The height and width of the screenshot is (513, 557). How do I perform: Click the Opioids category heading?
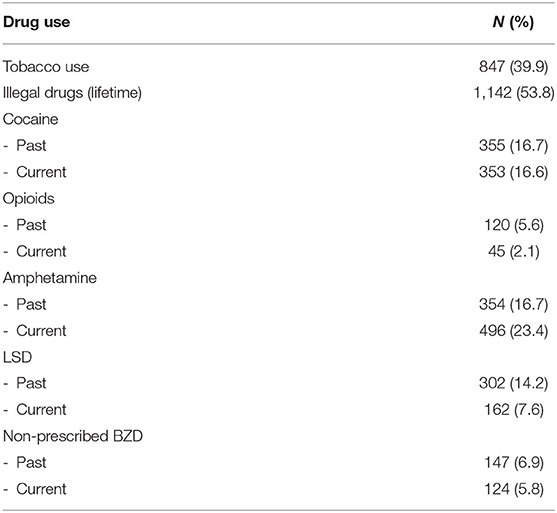(x=28, y=199)
